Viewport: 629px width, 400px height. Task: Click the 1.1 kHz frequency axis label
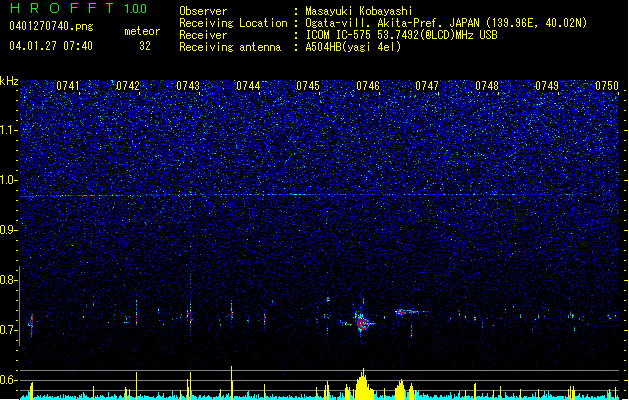coord(9,130)
